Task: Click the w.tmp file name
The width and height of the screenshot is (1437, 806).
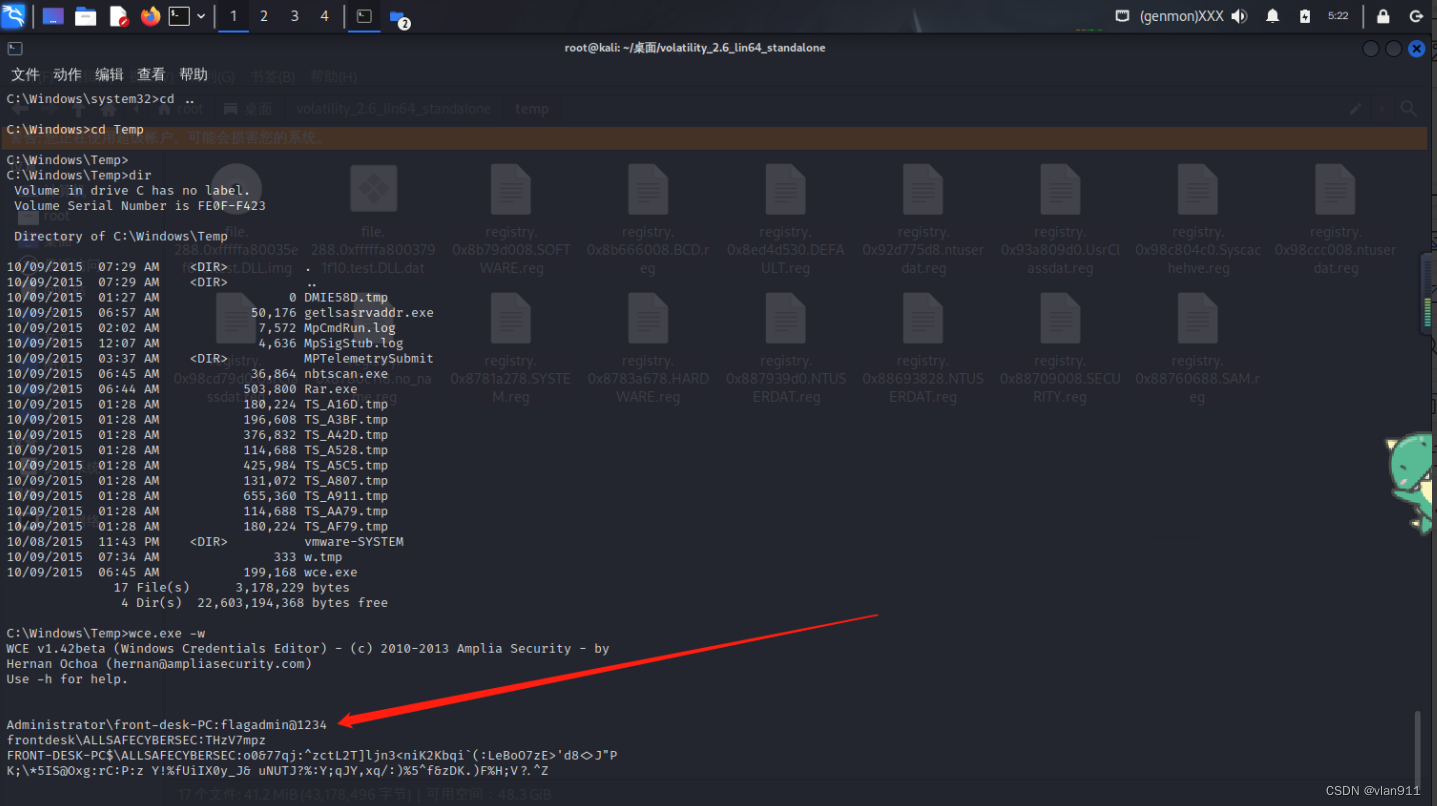Action: 323,557
